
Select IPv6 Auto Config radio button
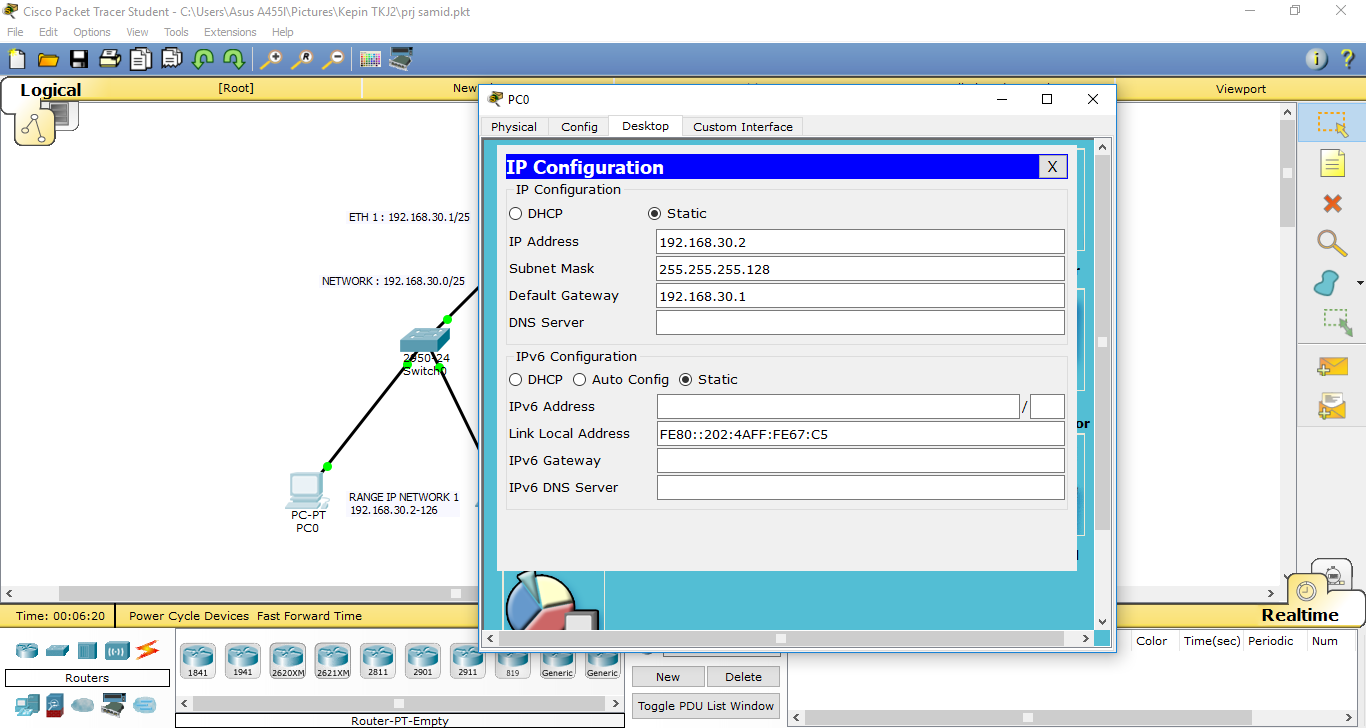coord(580,379)
